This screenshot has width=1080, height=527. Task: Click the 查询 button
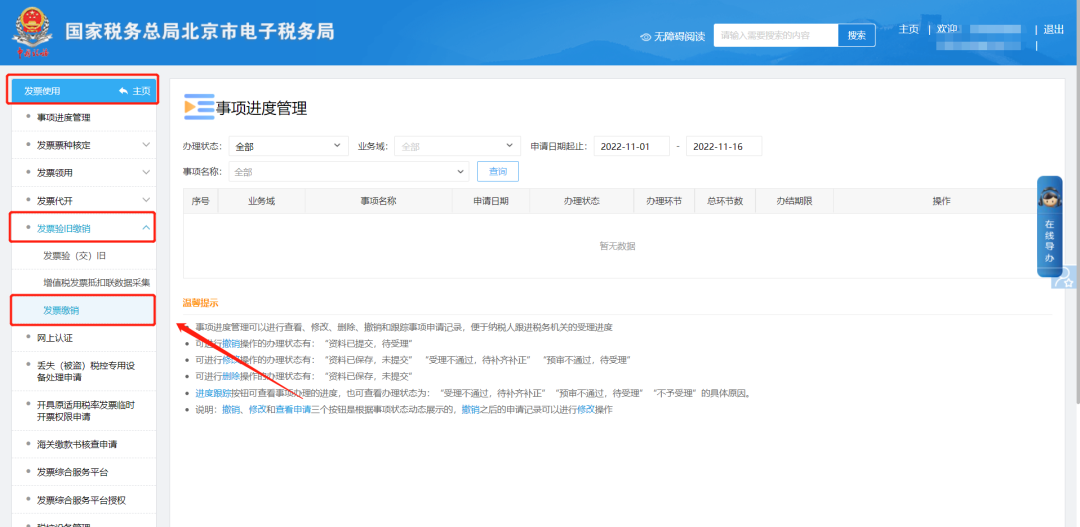(498, 172)
